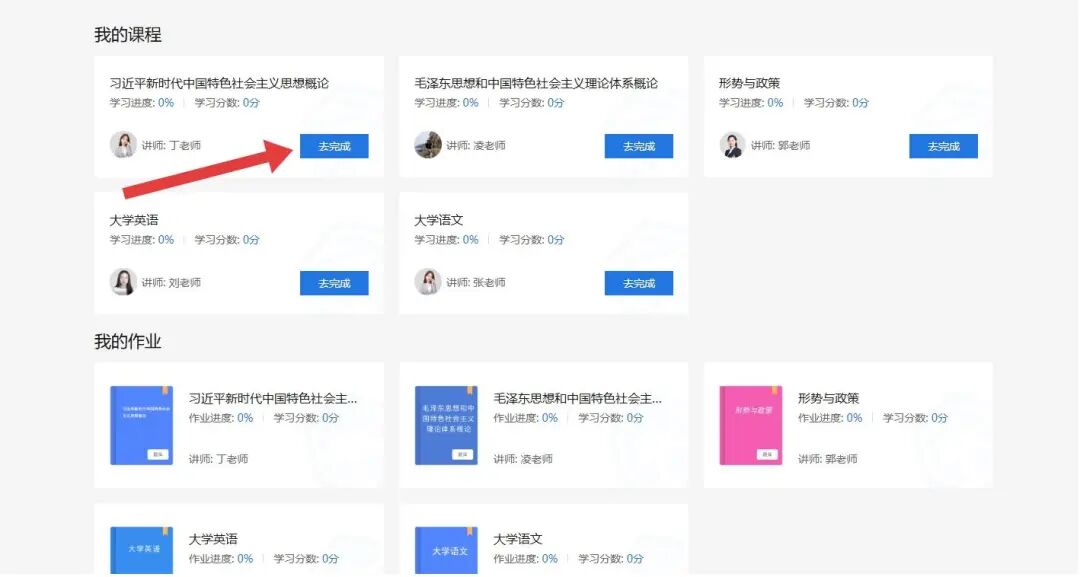The height and width of the screenshot is (577, 1080).
Task: Click 去完成 for 毛泽东思想 course
Action: [639, 145]
